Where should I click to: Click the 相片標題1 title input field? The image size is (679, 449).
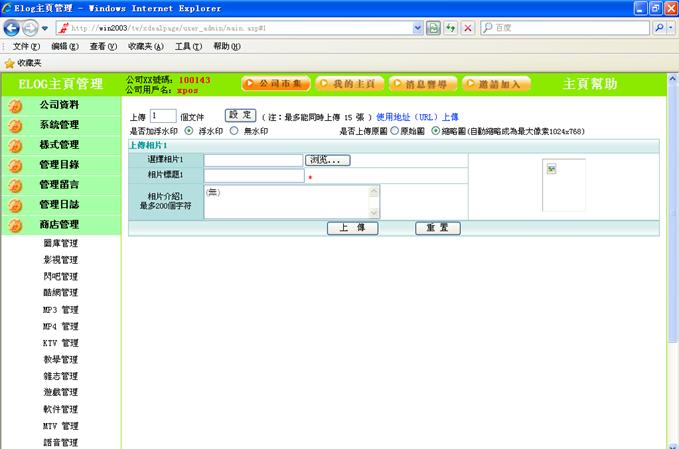(x=253, y=176)
